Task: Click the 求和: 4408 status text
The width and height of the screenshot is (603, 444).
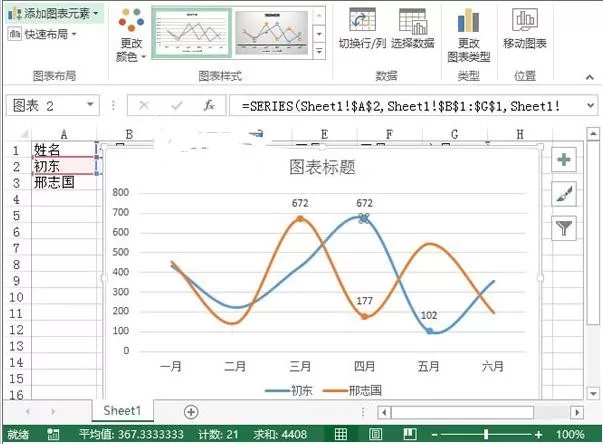Action: point(280,434)
